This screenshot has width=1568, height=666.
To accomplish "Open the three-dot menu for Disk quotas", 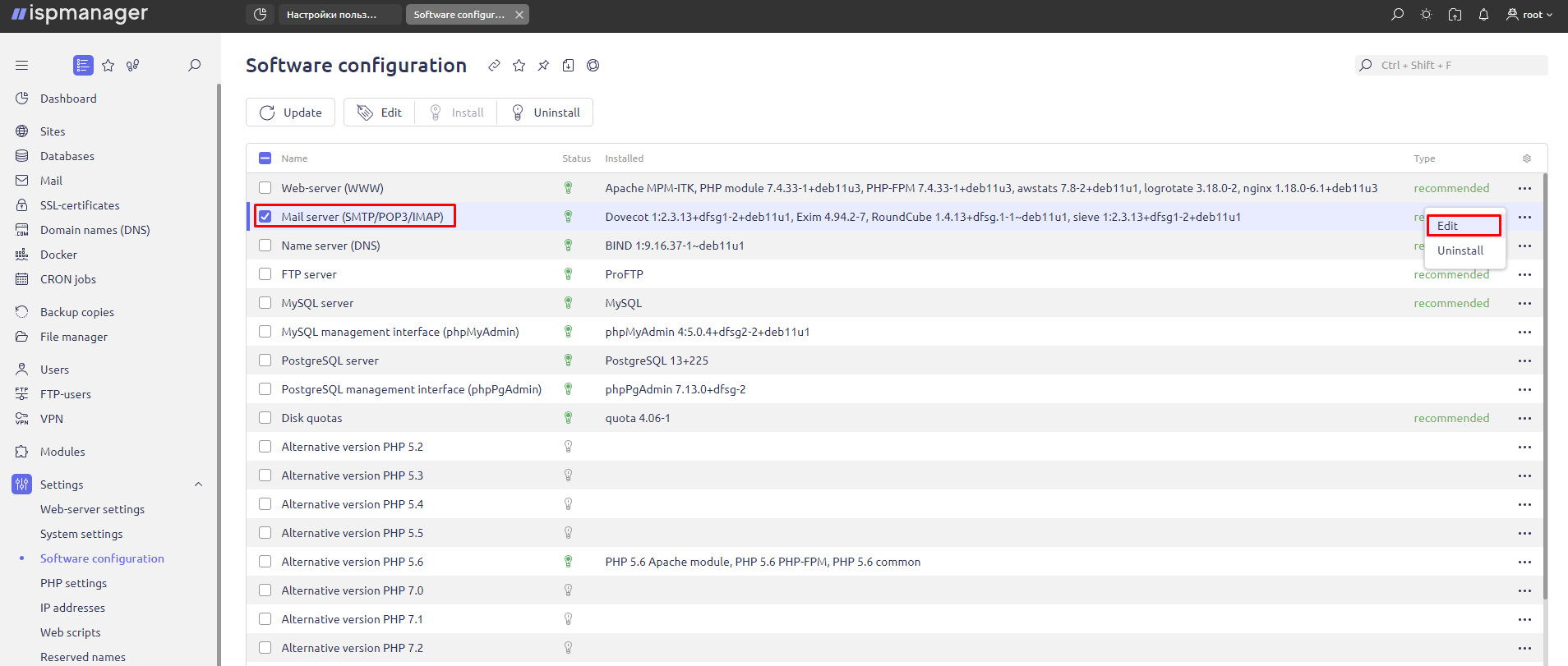I will [x=1525, y=418].
